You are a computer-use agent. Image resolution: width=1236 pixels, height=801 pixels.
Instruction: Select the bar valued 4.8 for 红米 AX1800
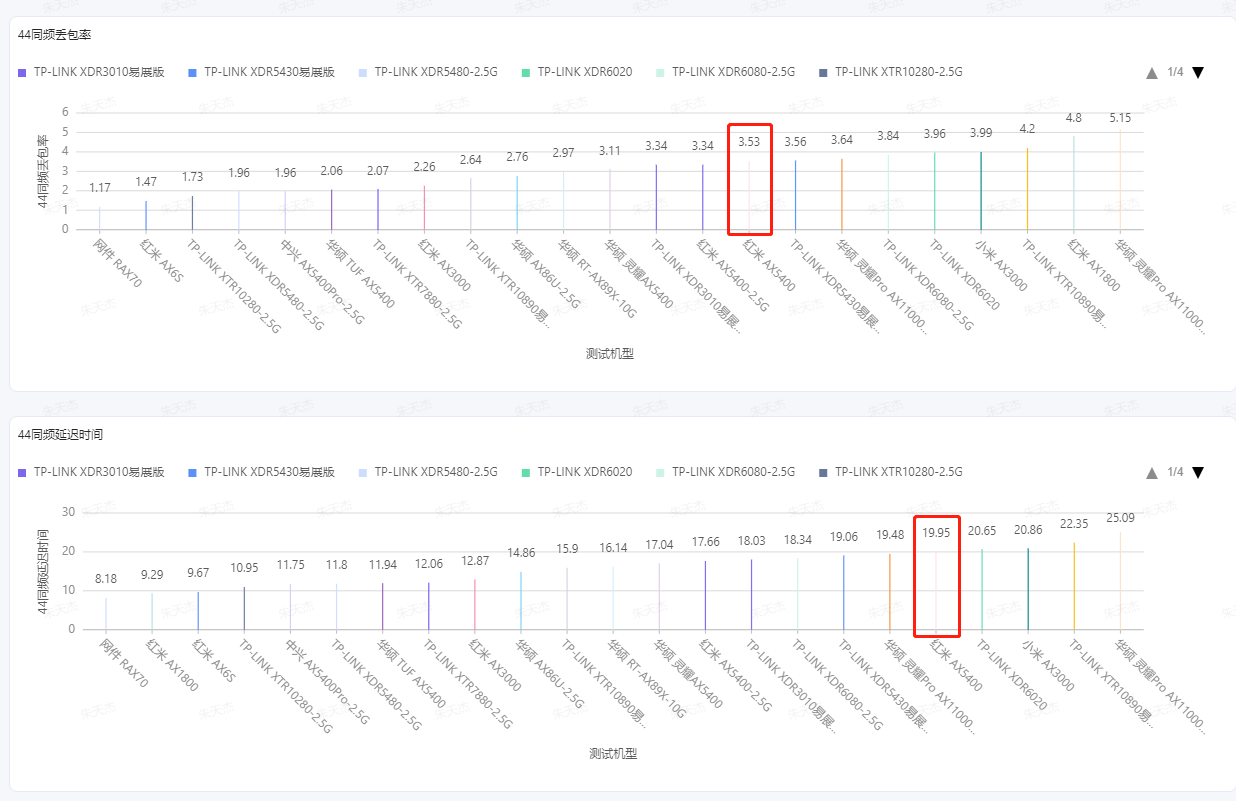click(x=1074, y=182)
